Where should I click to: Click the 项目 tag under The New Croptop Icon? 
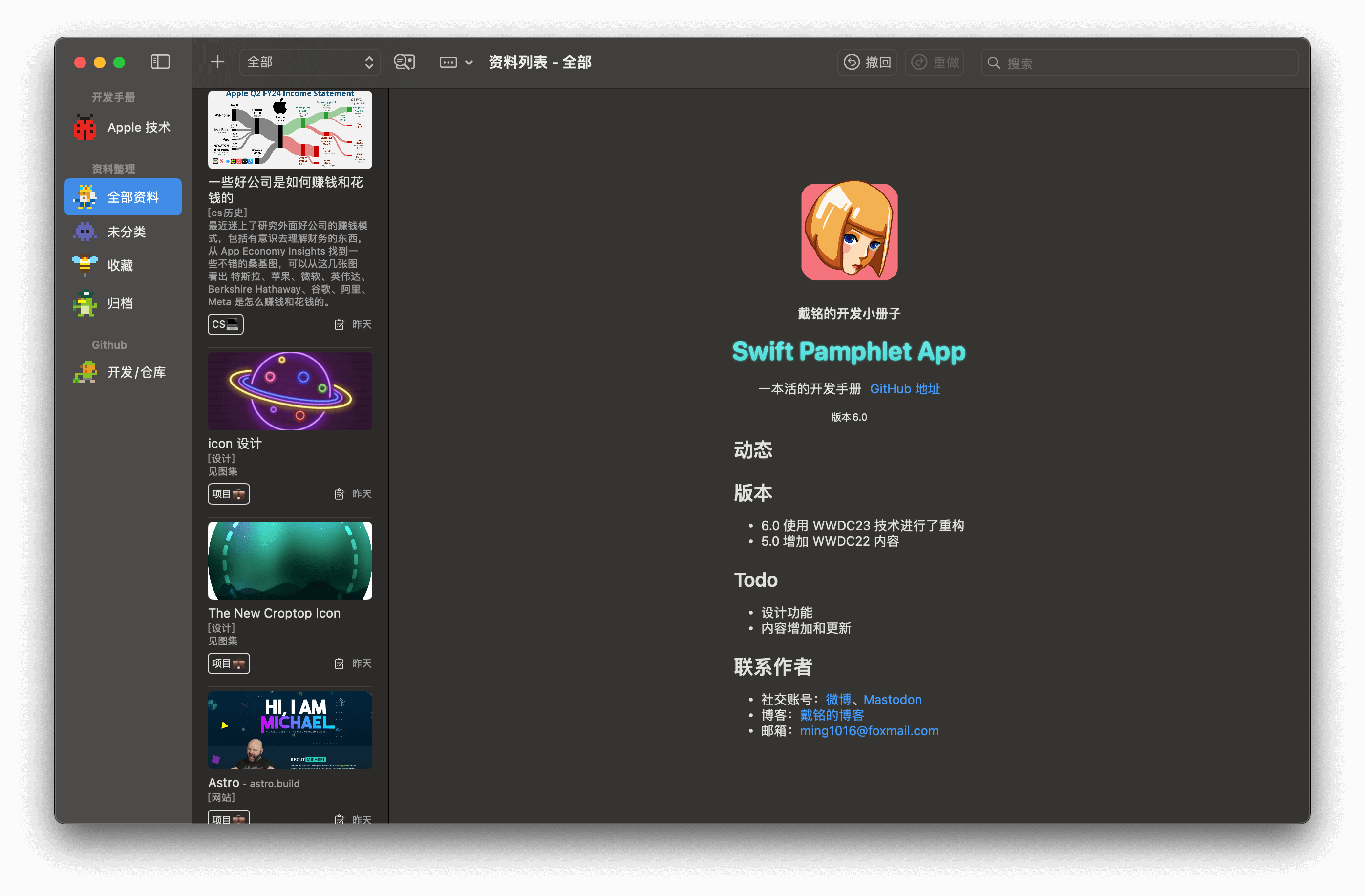click(x=228, y=663)
